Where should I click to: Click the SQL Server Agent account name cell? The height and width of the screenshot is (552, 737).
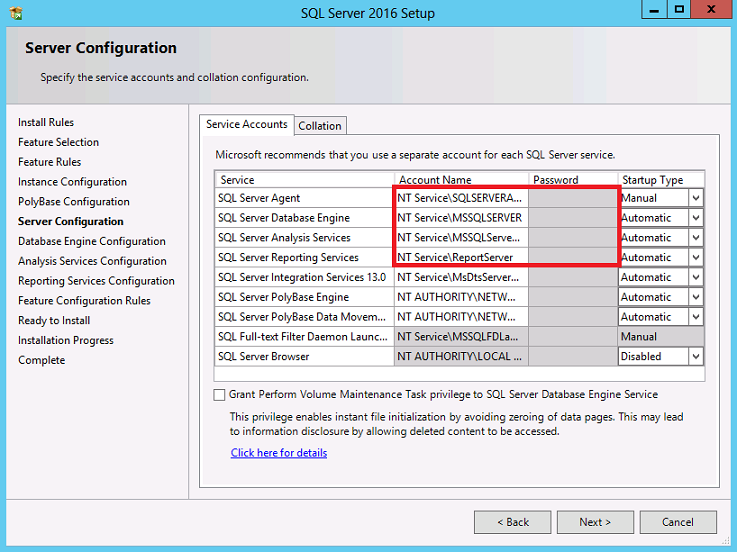pos(461,198)
